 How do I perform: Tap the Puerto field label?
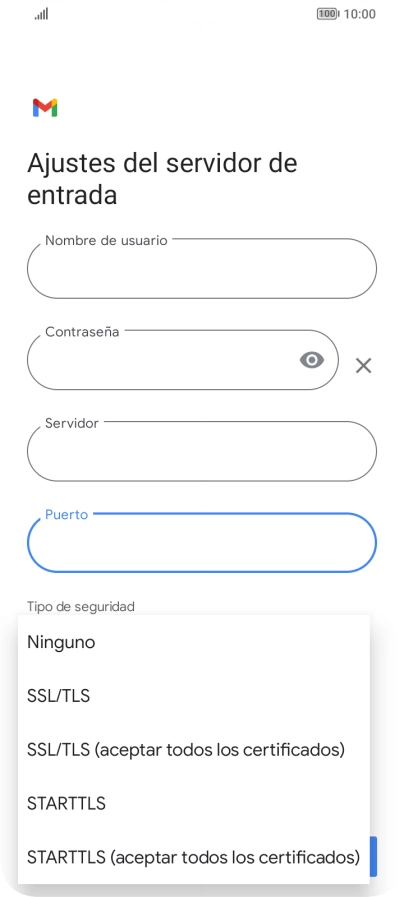pyautogui.click(x=67, y=514)
